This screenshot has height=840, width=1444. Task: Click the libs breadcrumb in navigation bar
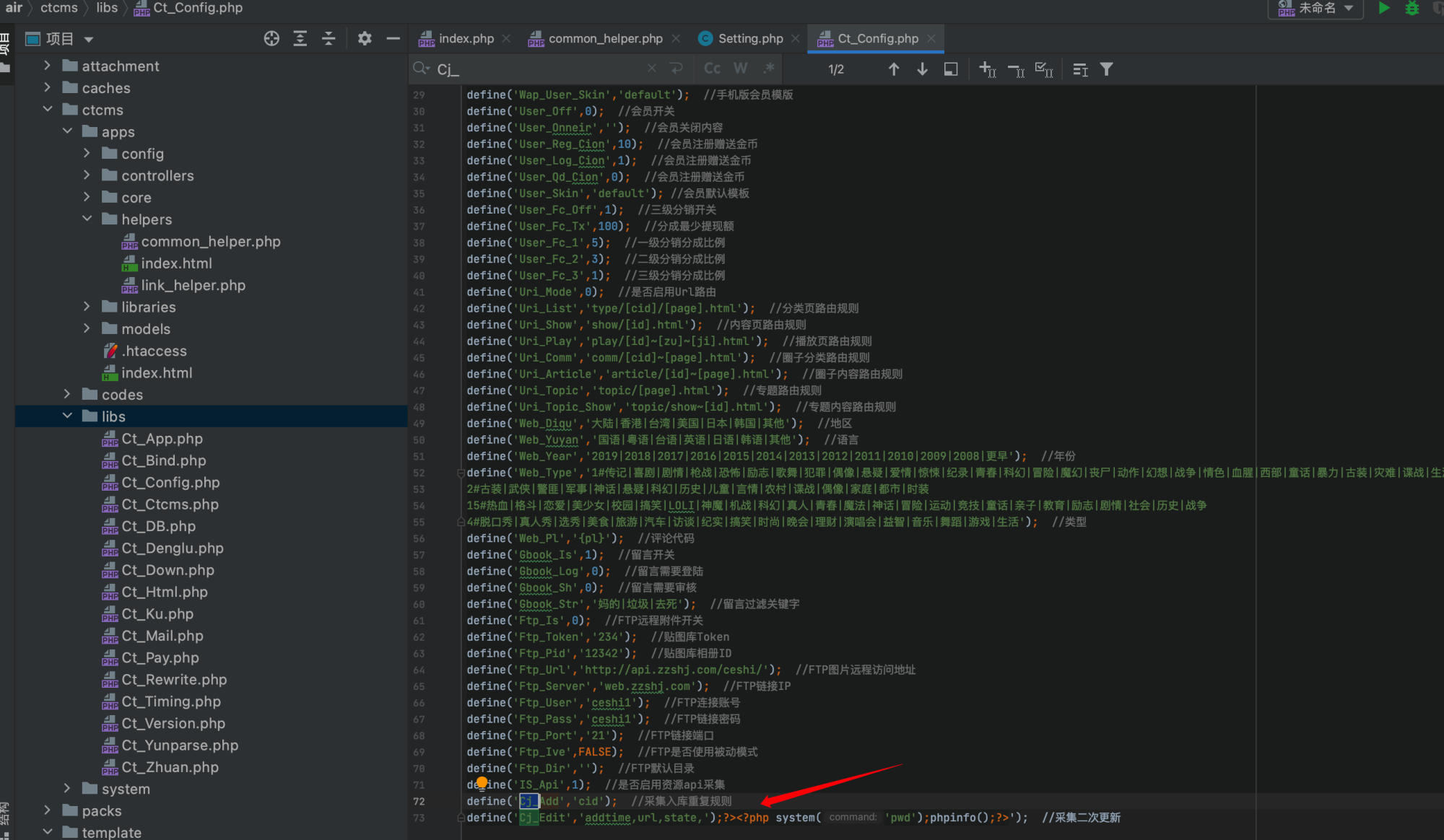107,8
